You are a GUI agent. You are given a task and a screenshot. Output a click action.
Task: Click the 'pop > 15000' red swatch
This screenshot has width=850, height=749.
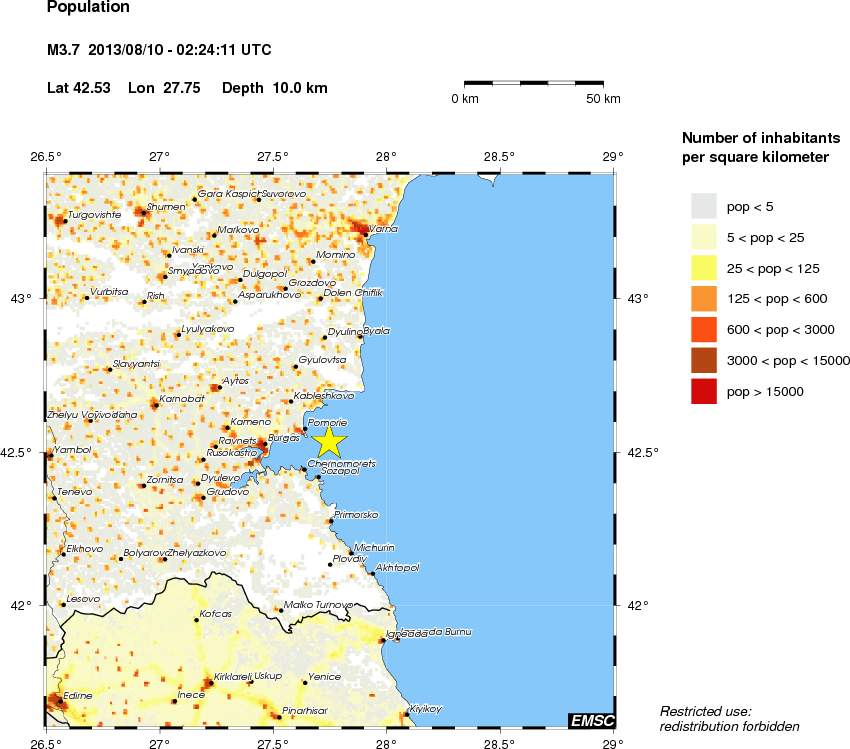pyautogui.click(x=704, y=392)
